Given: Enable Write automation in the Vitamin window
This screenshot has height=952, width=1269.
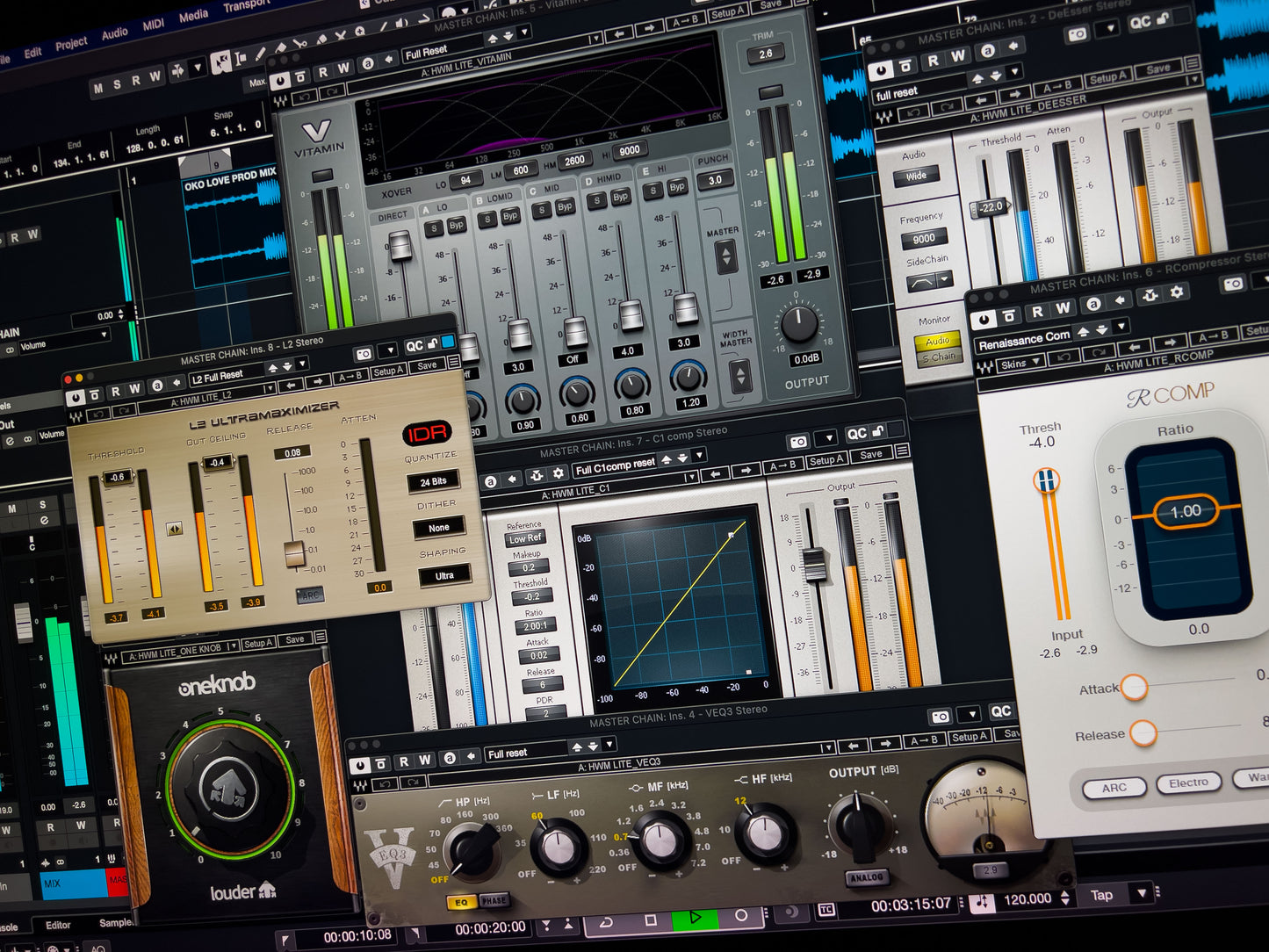Looking at the screenshot, I should (x=343, y=69).
